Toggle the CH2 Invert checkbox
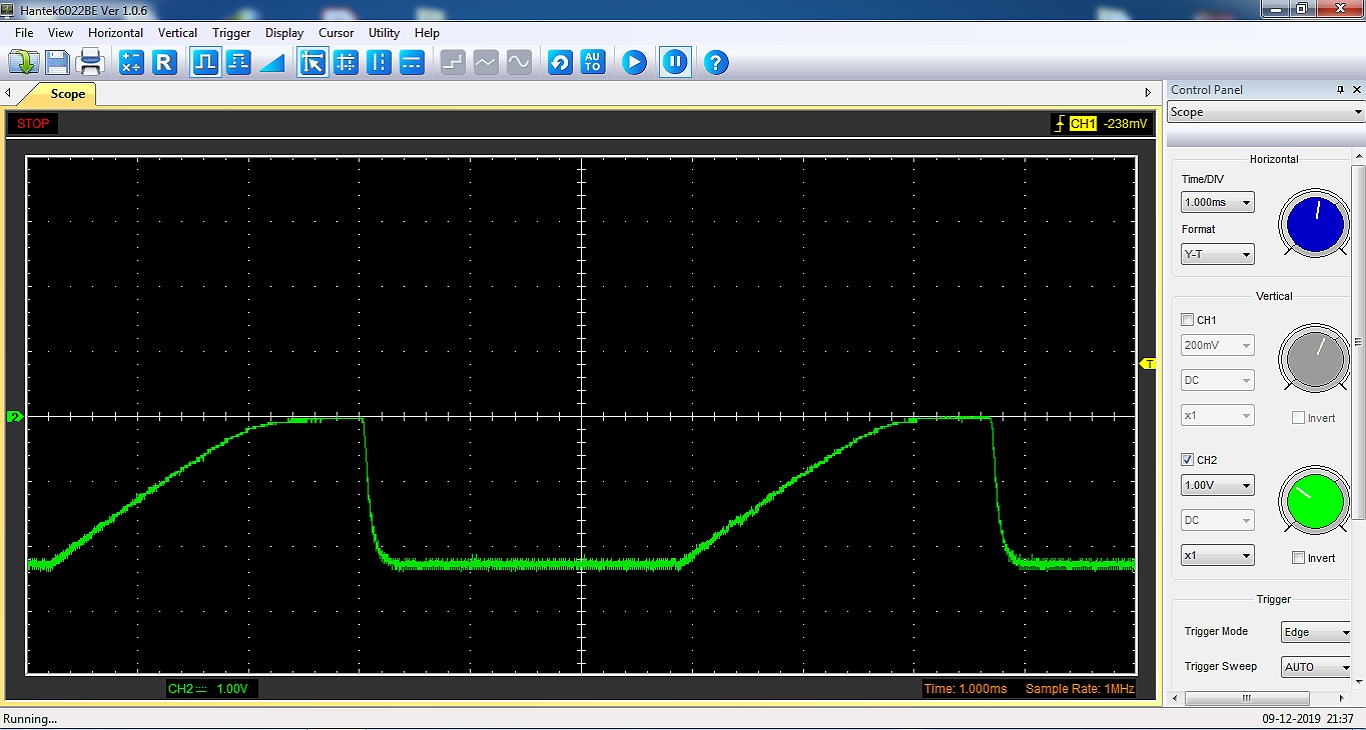Image resolution: width=1366 pixels, height=730 pixels. 1298,558
